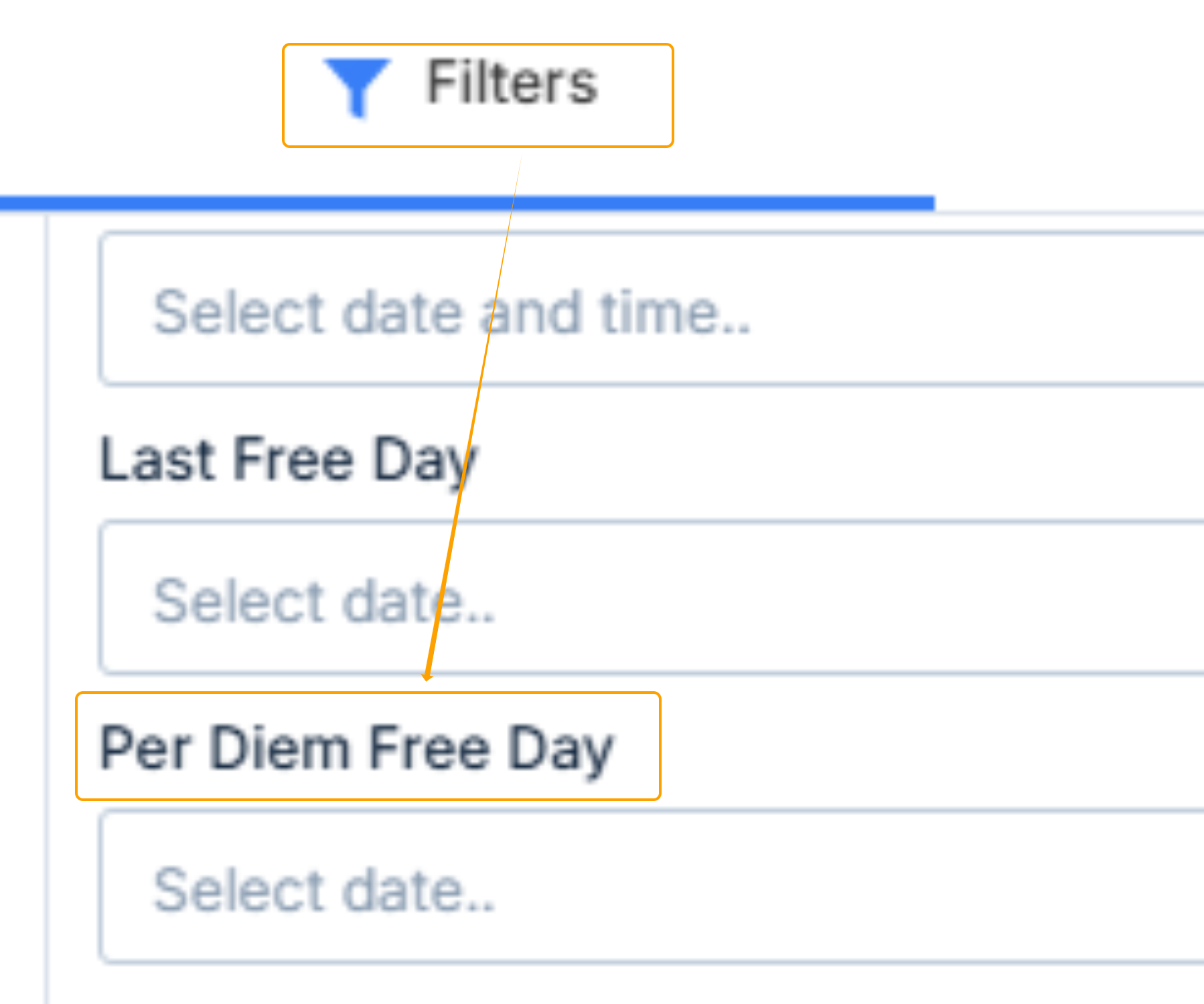Click the gray divider right of blue underline
The height and width of the screenshot is (1004, 1204).
1071,213
